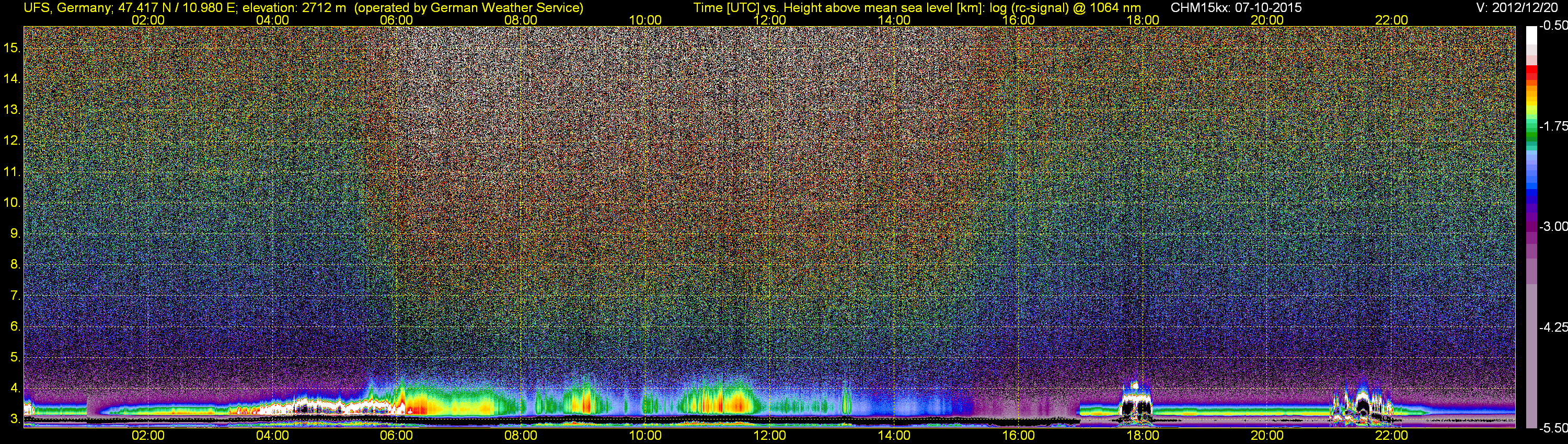
Task: Click the 9. km height axis label
Action: 15,233
